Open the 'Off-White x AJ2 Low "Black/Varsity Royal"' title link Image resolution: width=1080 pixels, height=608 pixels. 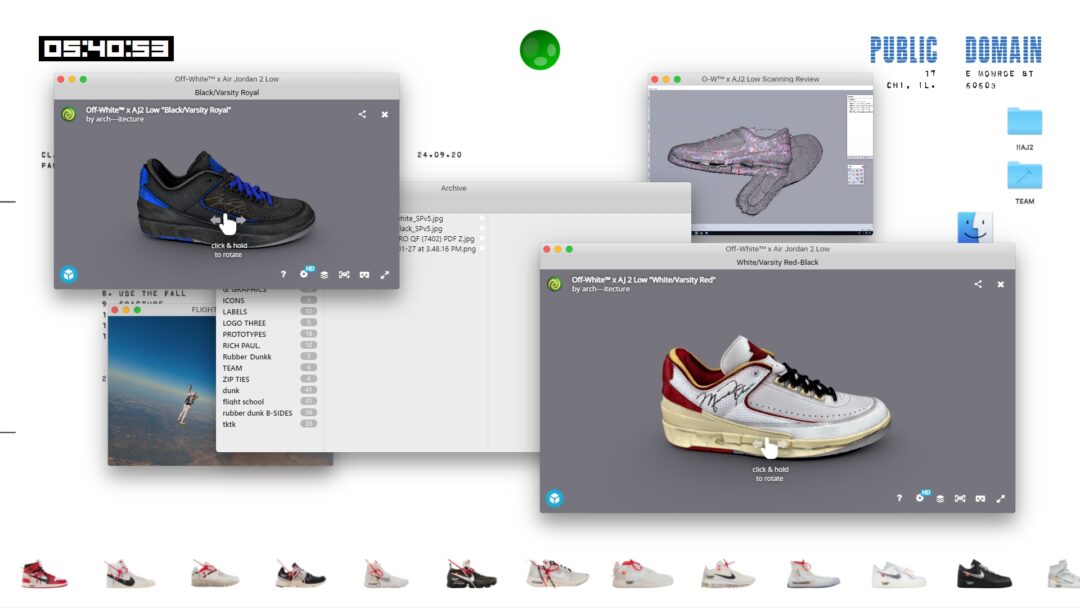[158, 109]
